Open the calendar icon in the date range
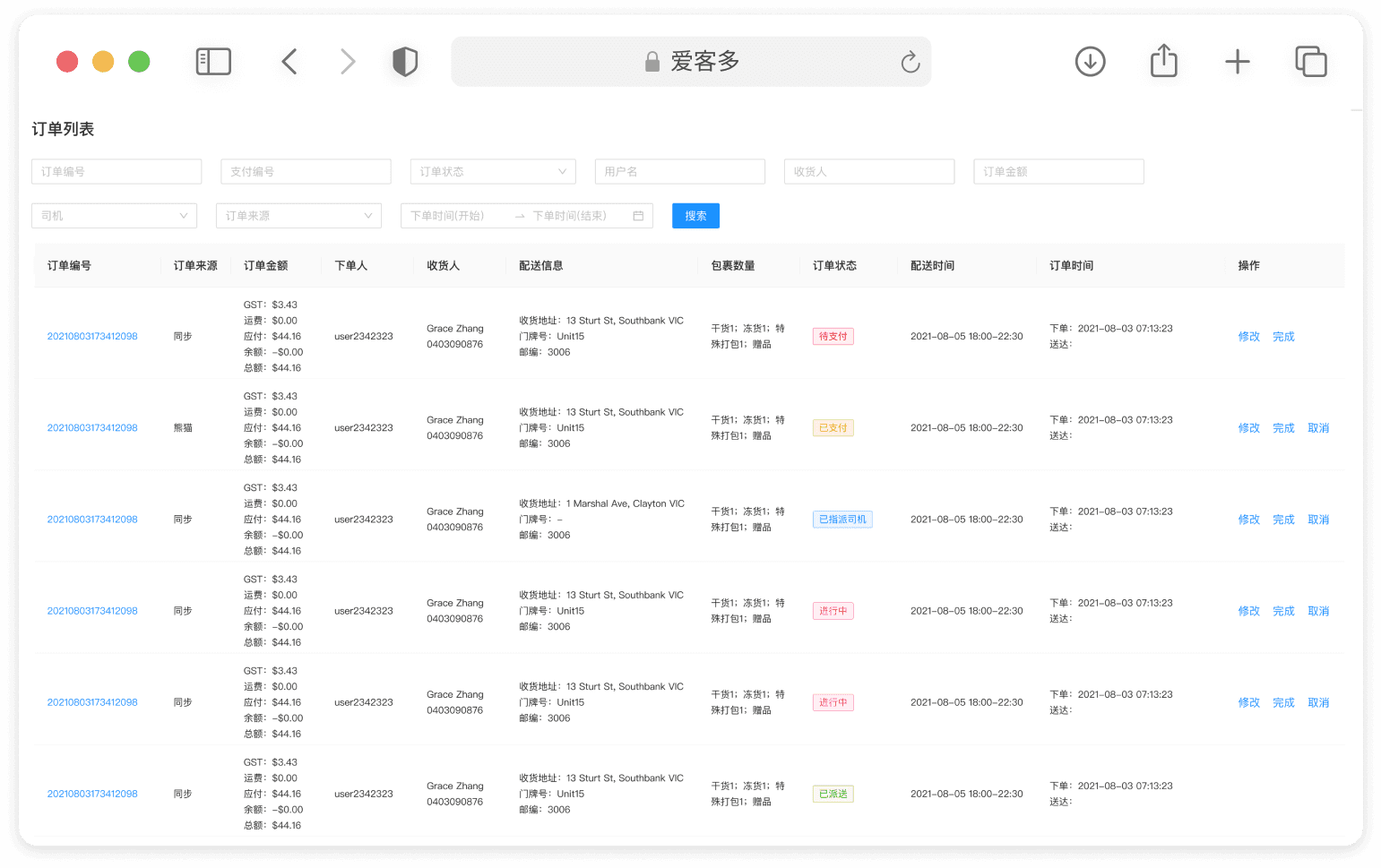The width and height of the screenshot is (1381, 868). point(638,216)
